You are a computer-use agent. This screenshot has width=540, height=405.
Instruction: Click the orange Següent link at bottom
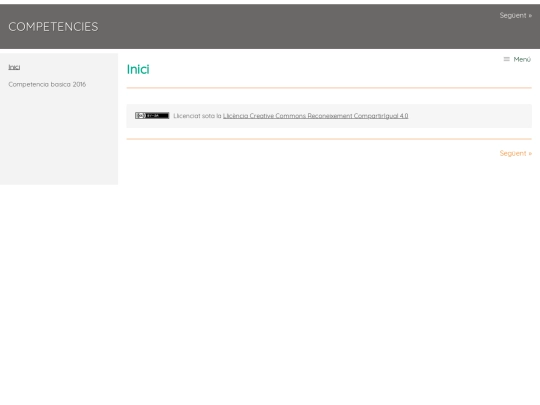(x=516, y=153)
